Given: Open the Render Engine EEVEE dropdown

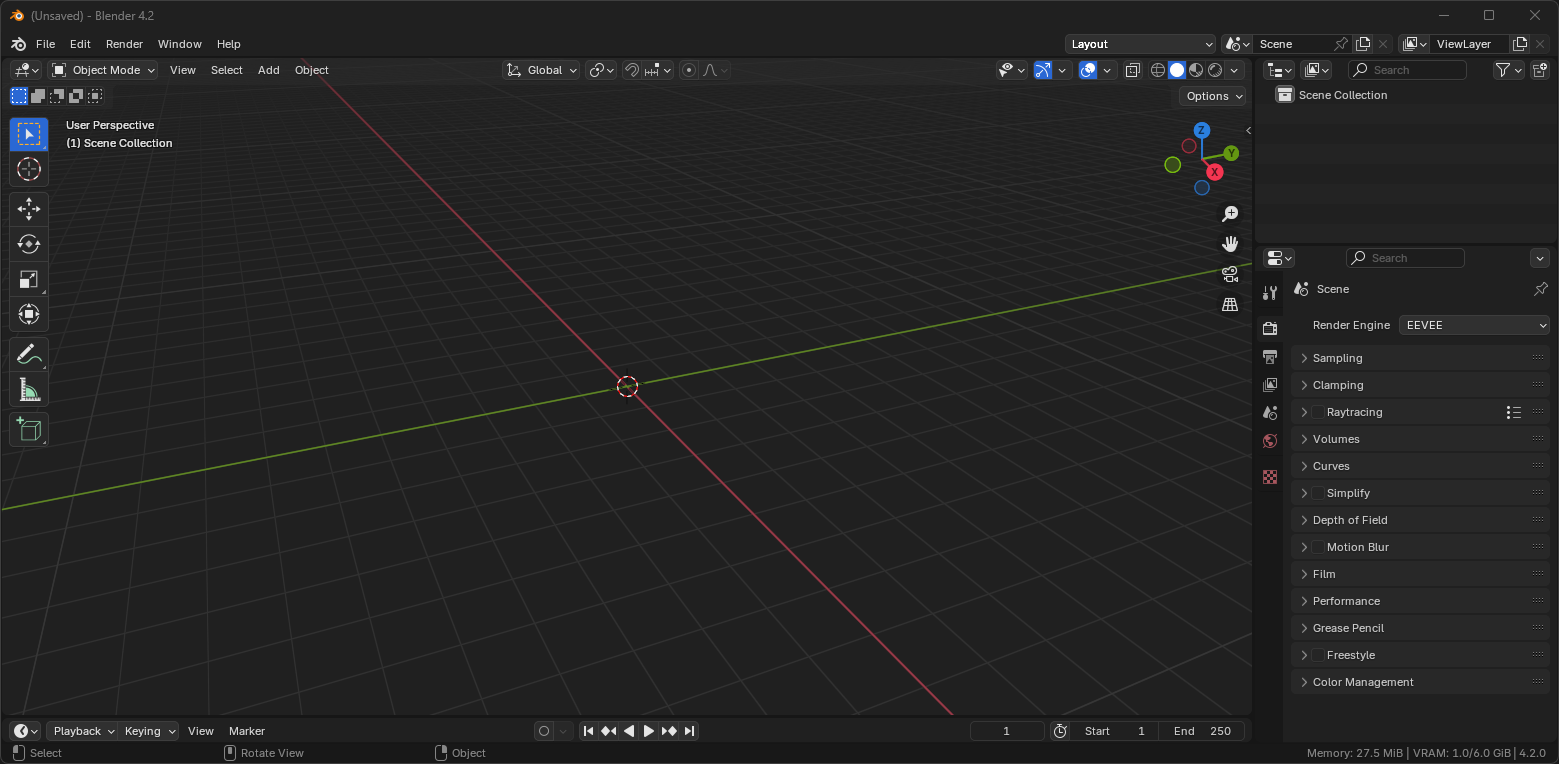Looking at the screenshot, I should (1474, 325).
